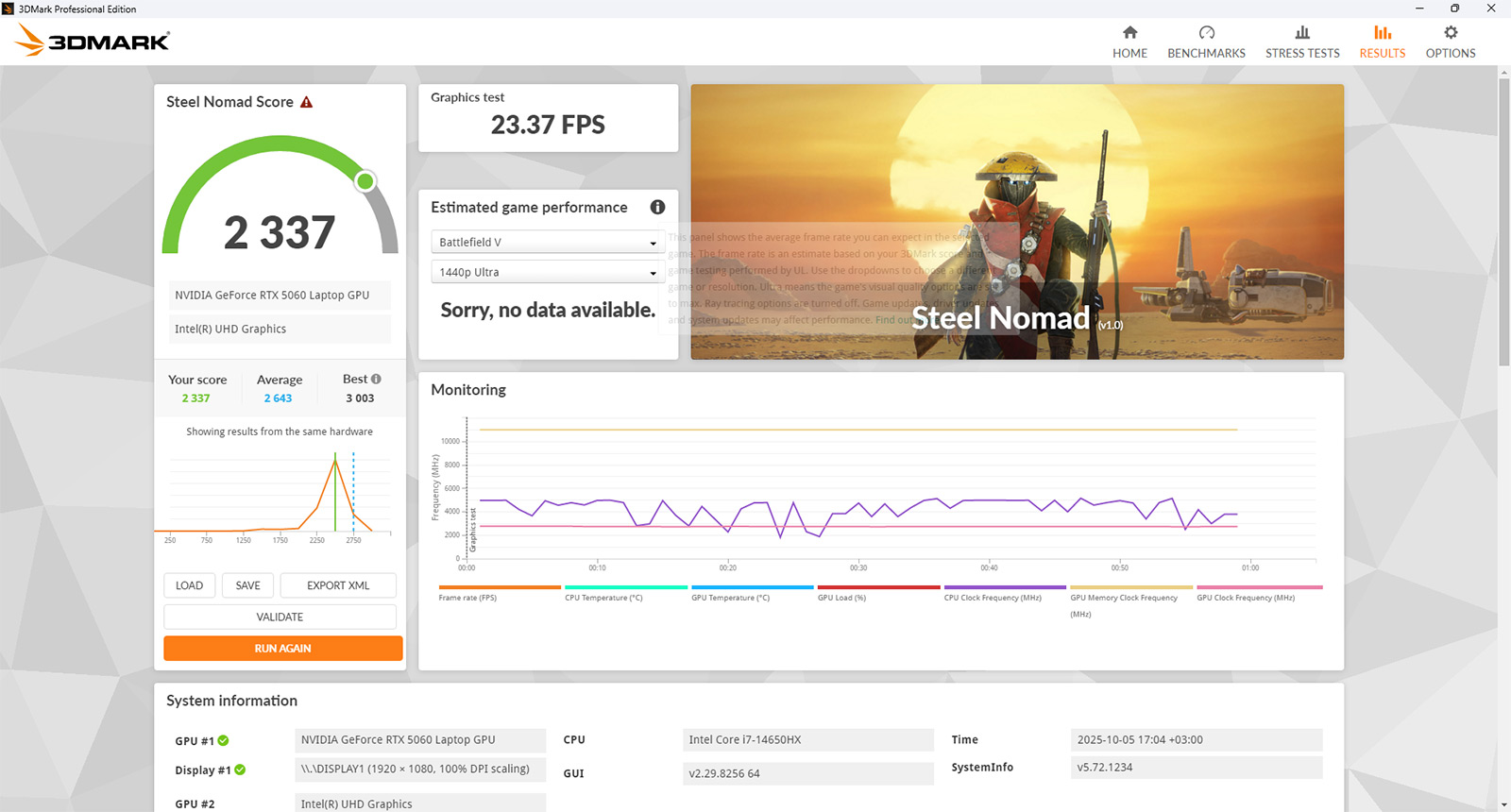Click the Validate button
This screenshot has height=812, width=1511.
(280, 617)
